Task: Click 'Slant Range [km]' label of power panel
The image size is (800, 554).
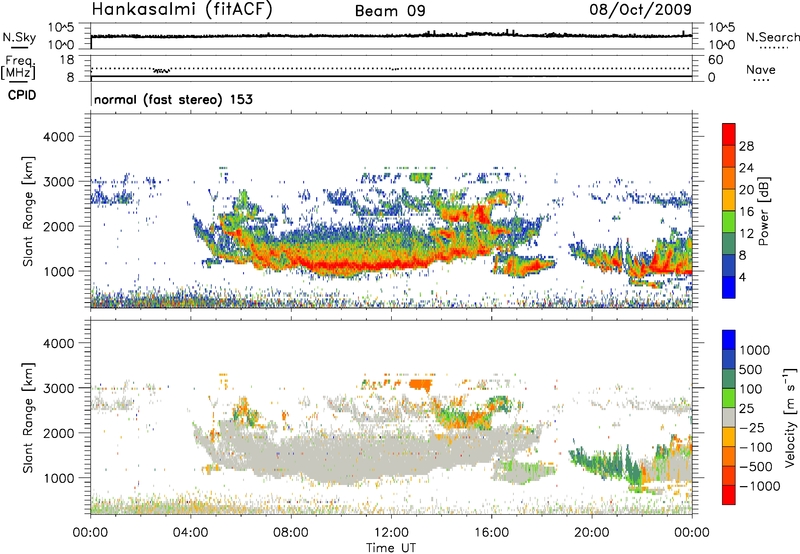Action: point(28,211)
